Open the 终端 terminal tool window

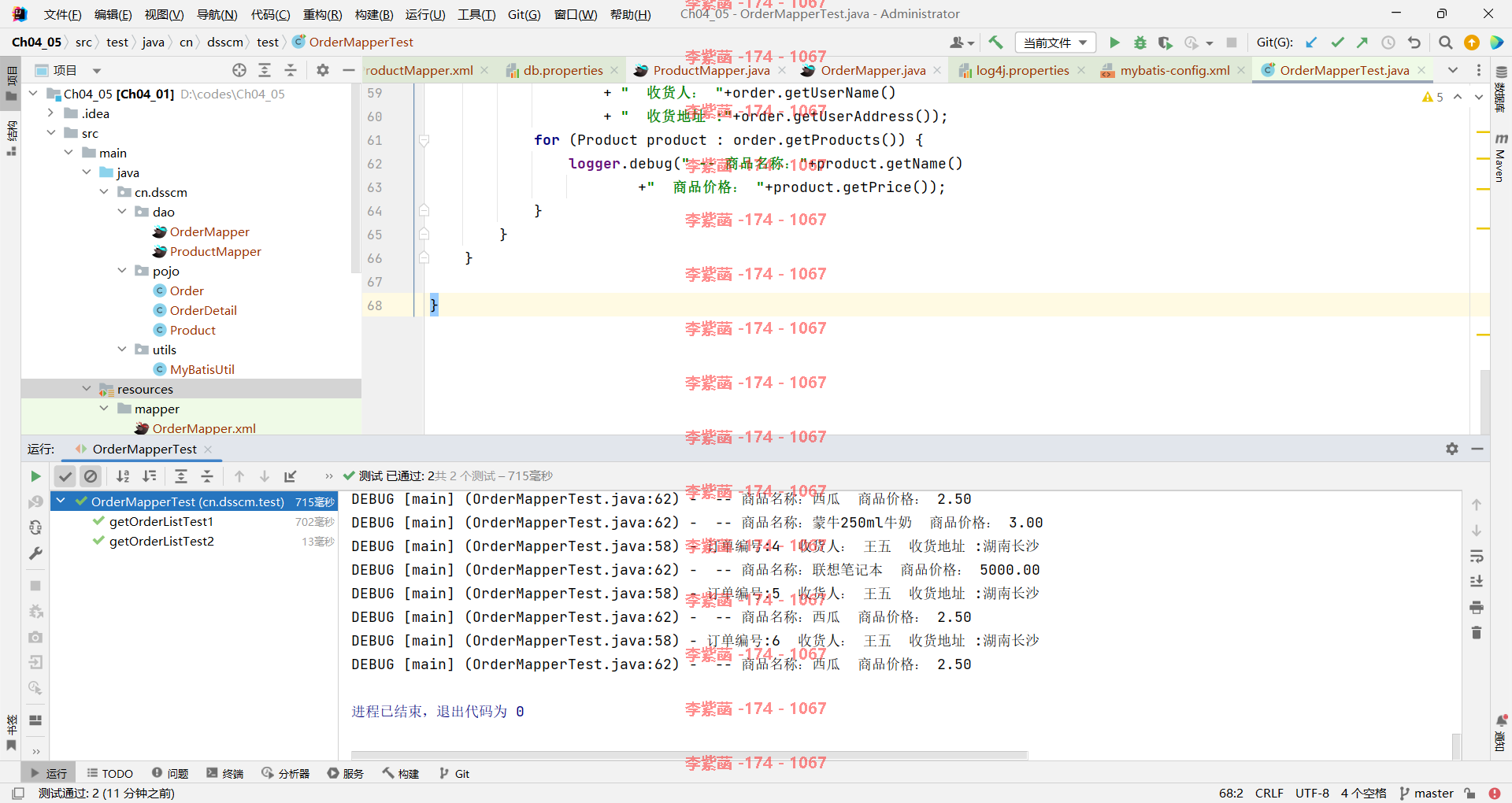[225, 774]
